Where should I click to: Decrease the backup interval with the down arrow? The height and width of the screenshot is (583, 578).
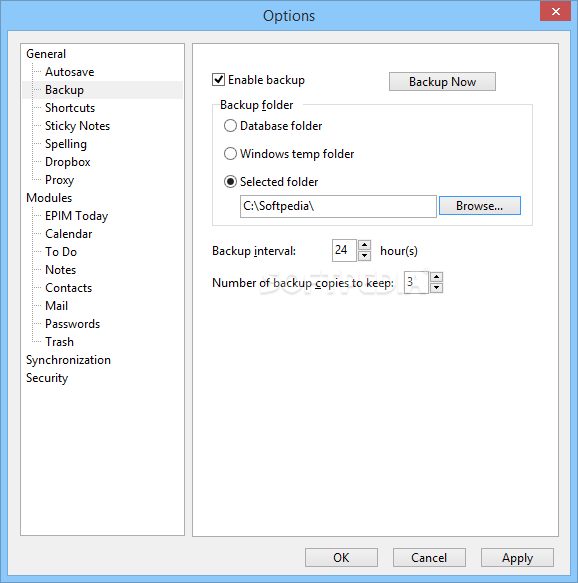tap(364, 256)
